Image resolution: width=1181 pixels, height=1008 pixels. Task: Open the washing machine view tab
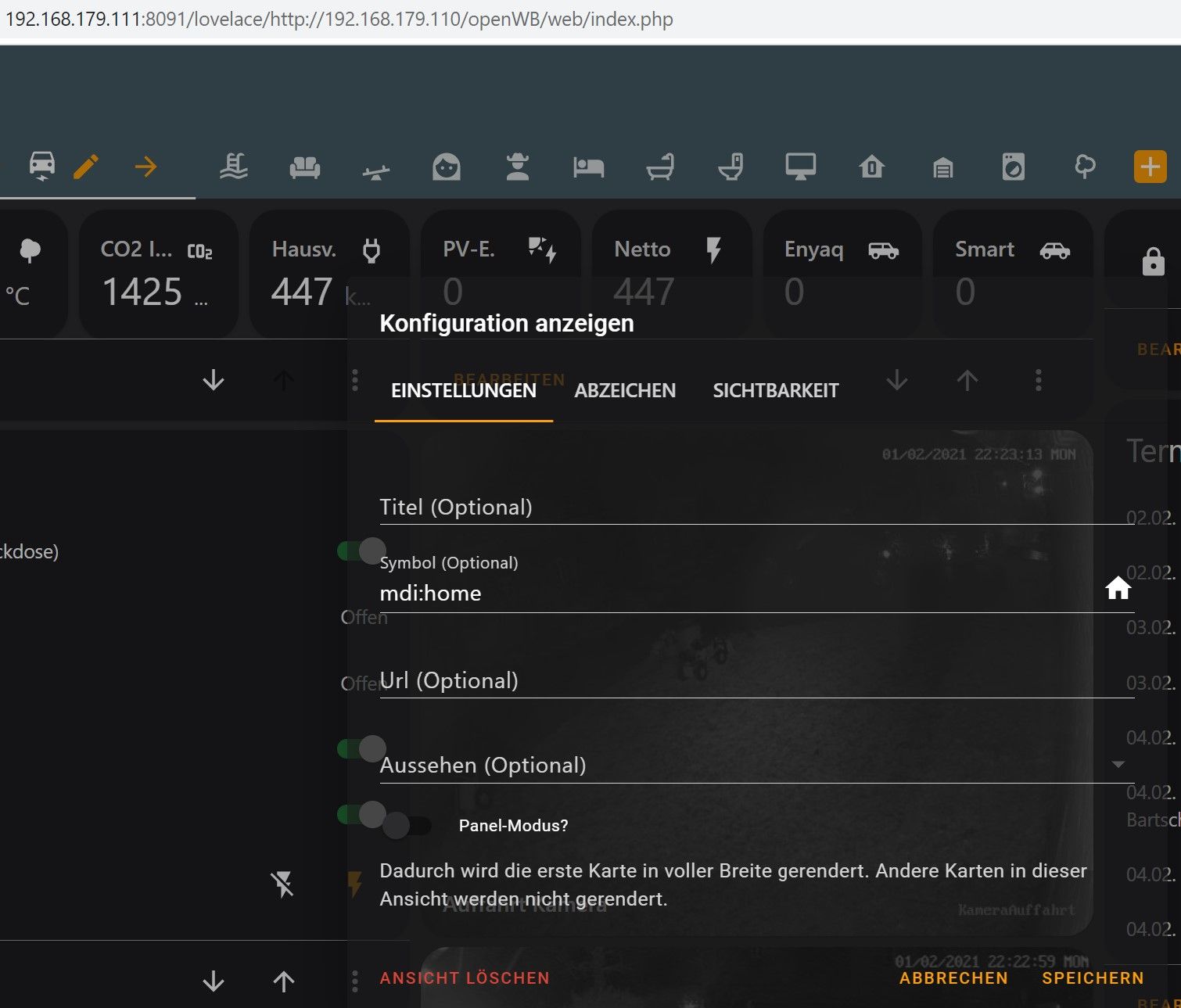pos(1014,167)
